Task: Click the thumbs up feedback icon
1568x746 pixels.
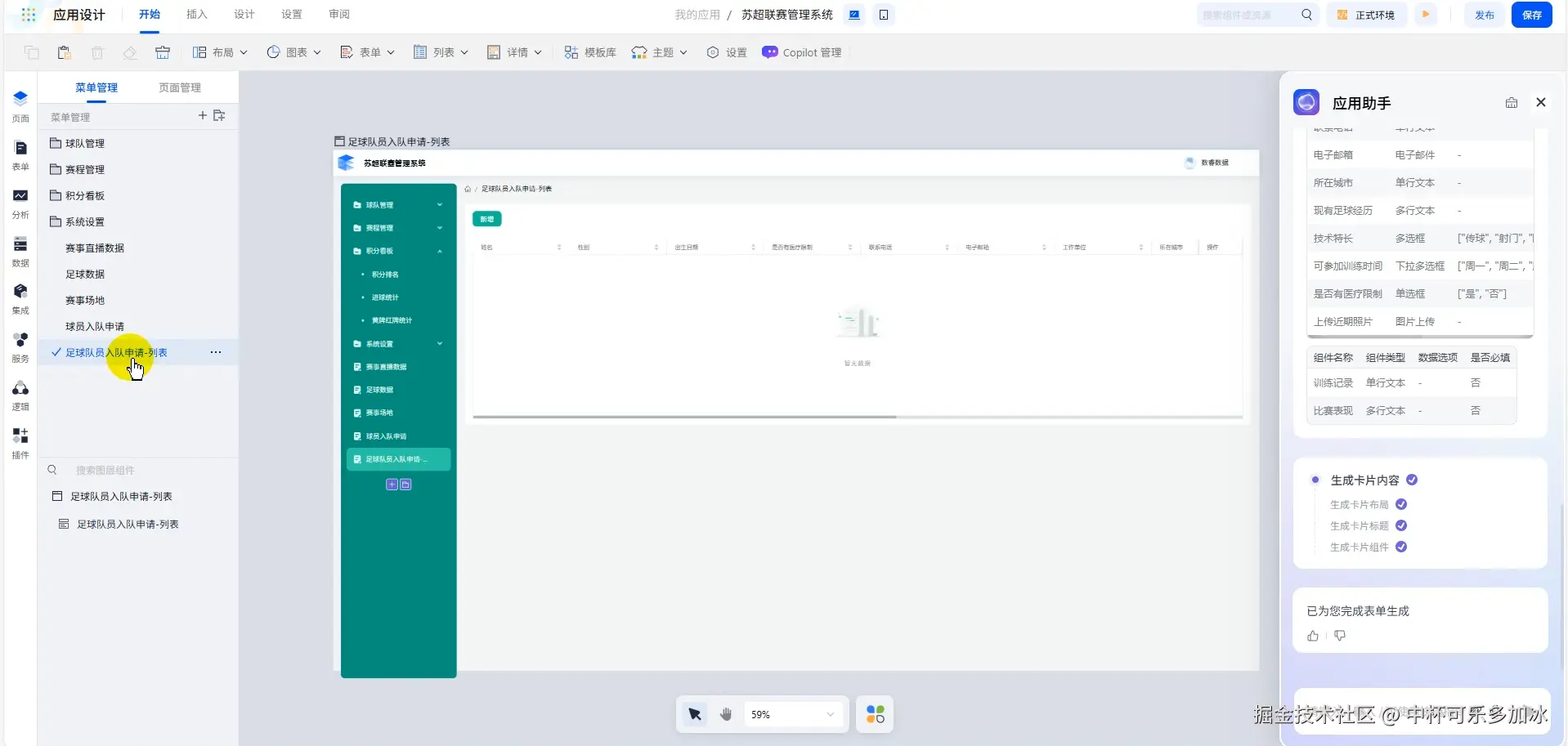Action: (x=1313, y=636)
